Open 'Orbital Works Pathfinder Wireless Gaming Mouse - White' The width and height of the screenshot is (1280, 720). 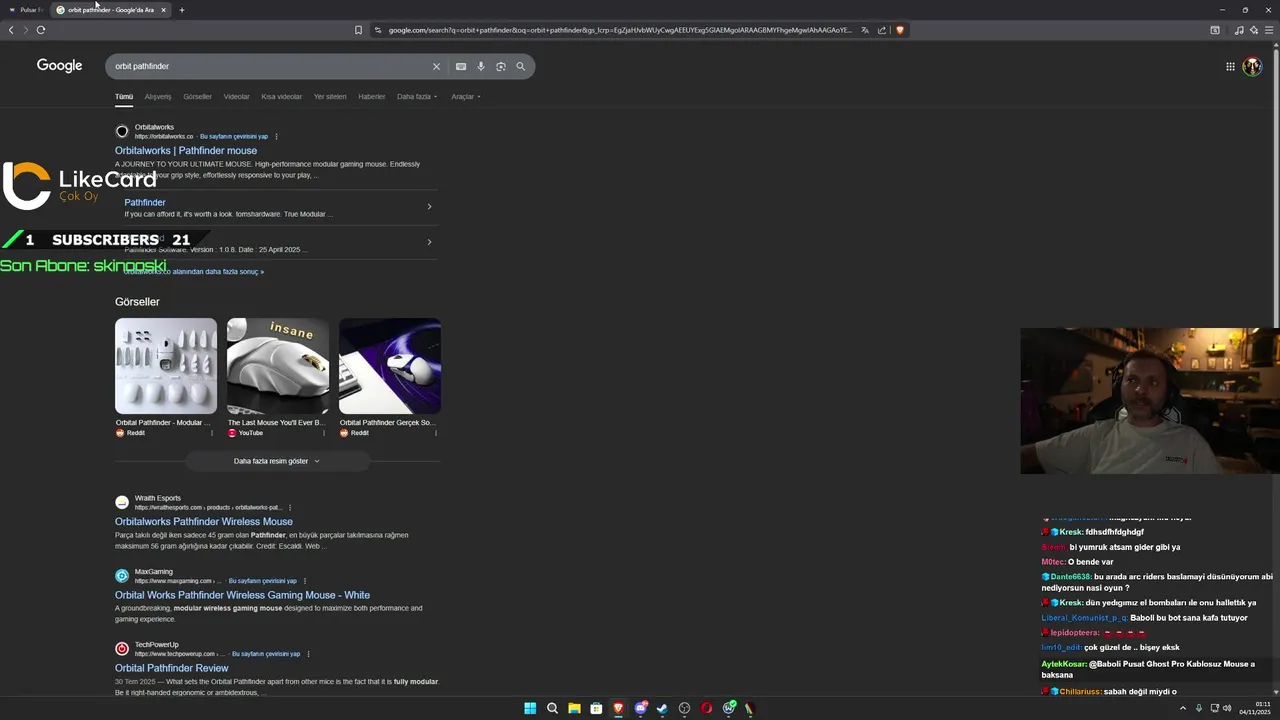click(242, 595)
